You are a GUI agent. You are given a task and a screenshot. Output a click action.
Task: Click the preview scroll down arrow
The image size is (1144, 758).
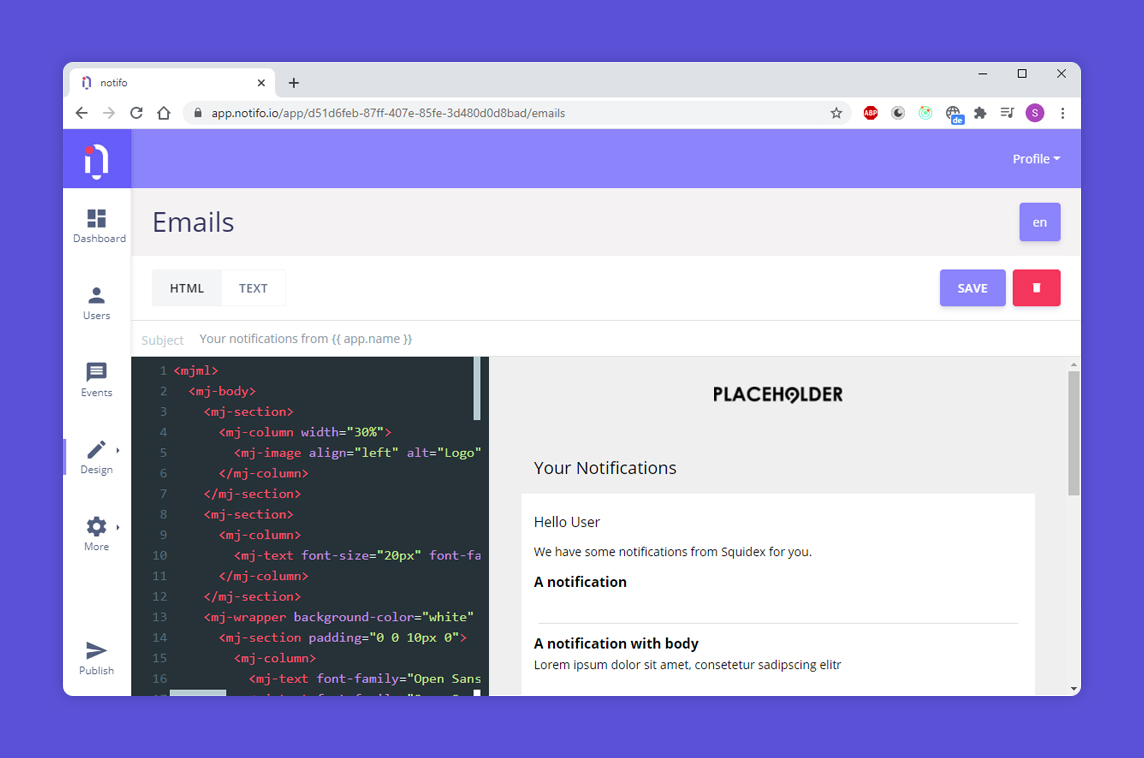pos(1073,688)
